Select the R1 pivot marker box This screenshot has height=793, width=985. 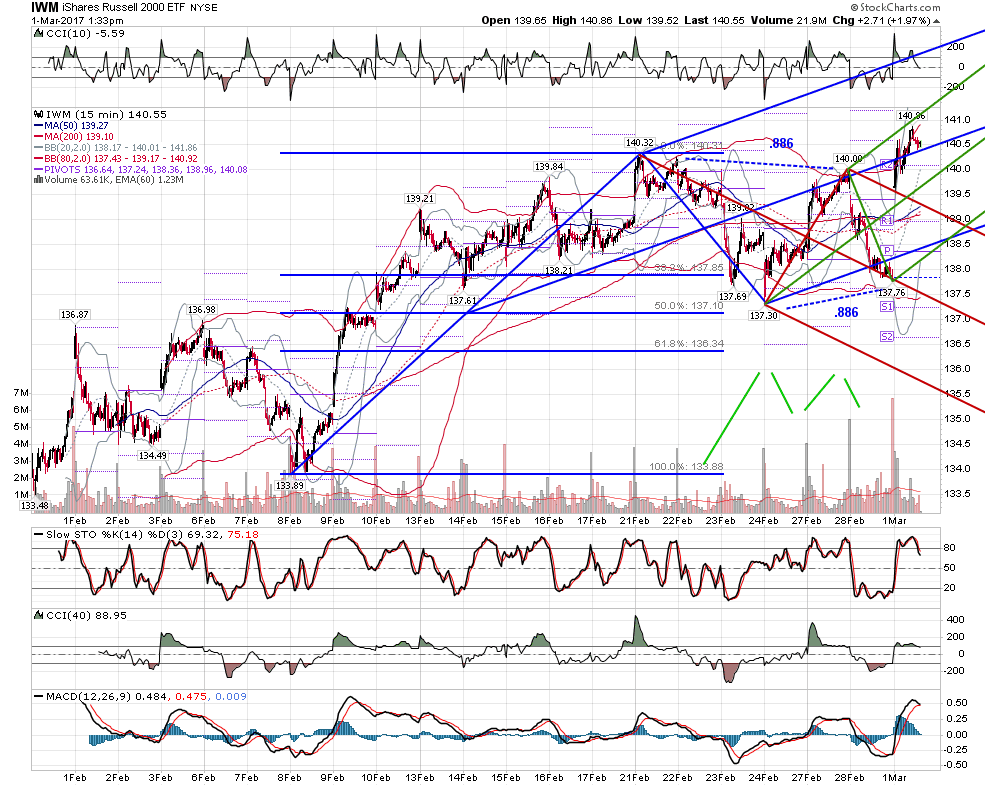tap(886, 221)
